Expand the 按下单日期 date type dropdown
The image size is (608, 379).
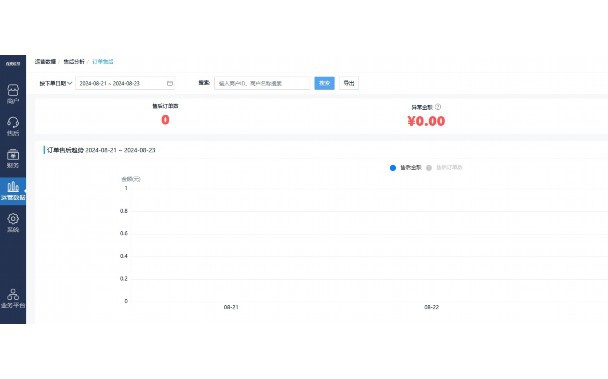click(56, 83)
